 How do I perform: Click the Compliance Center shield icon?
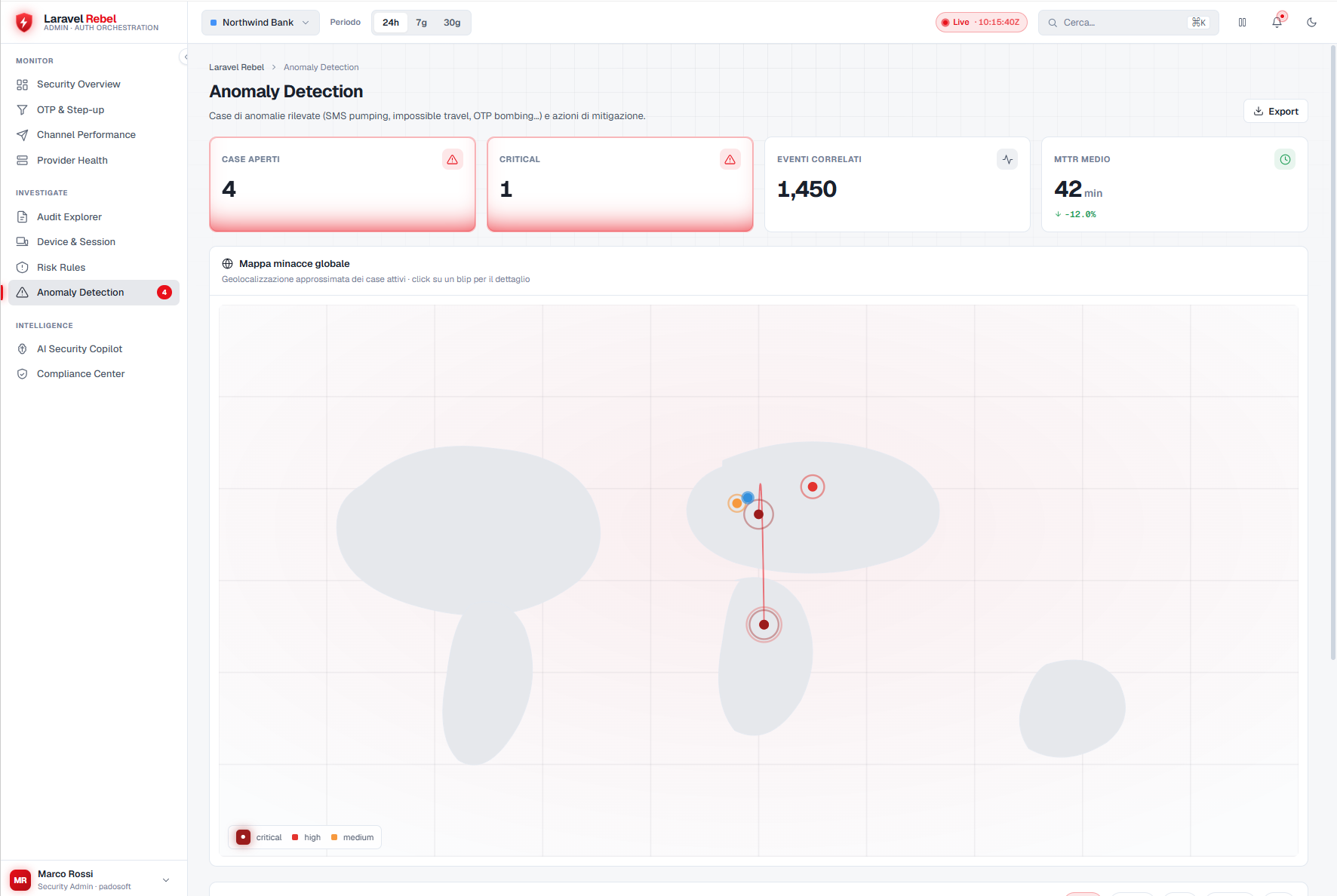point(23,374)
